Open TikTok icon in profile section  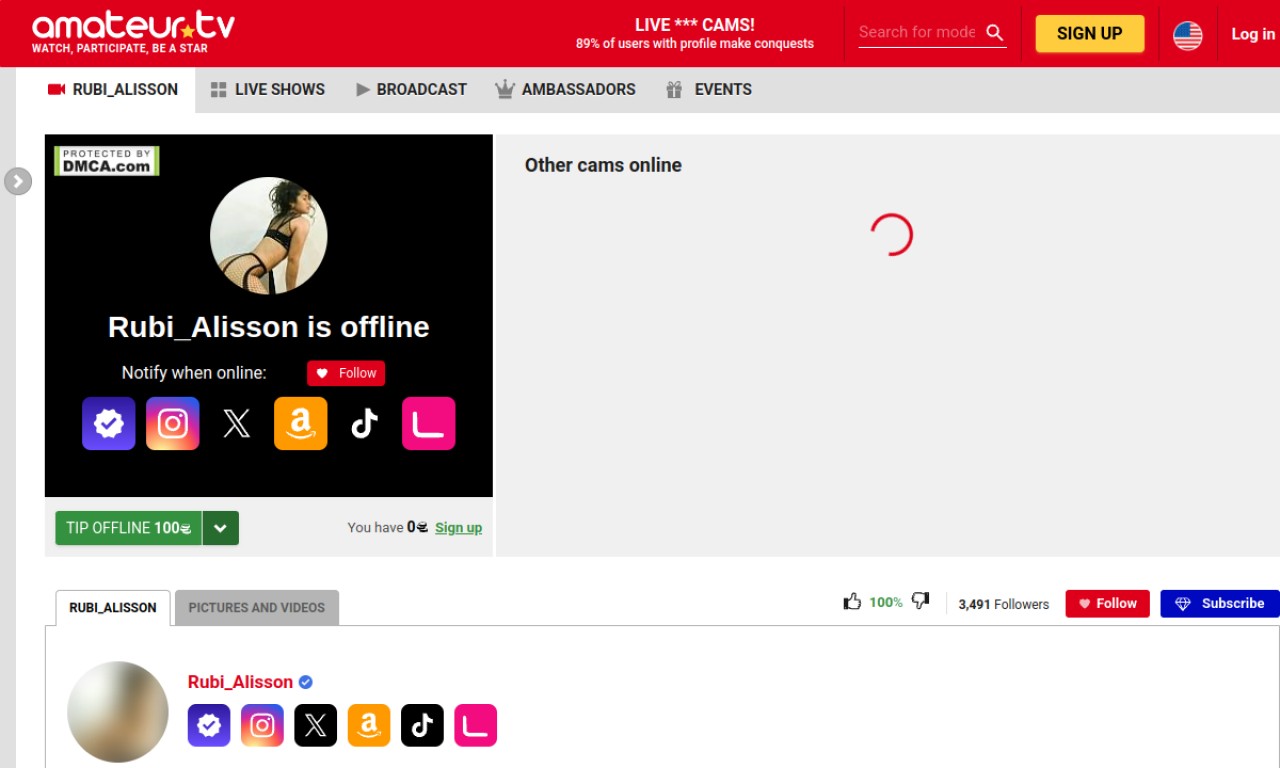(x=422, y=725)
